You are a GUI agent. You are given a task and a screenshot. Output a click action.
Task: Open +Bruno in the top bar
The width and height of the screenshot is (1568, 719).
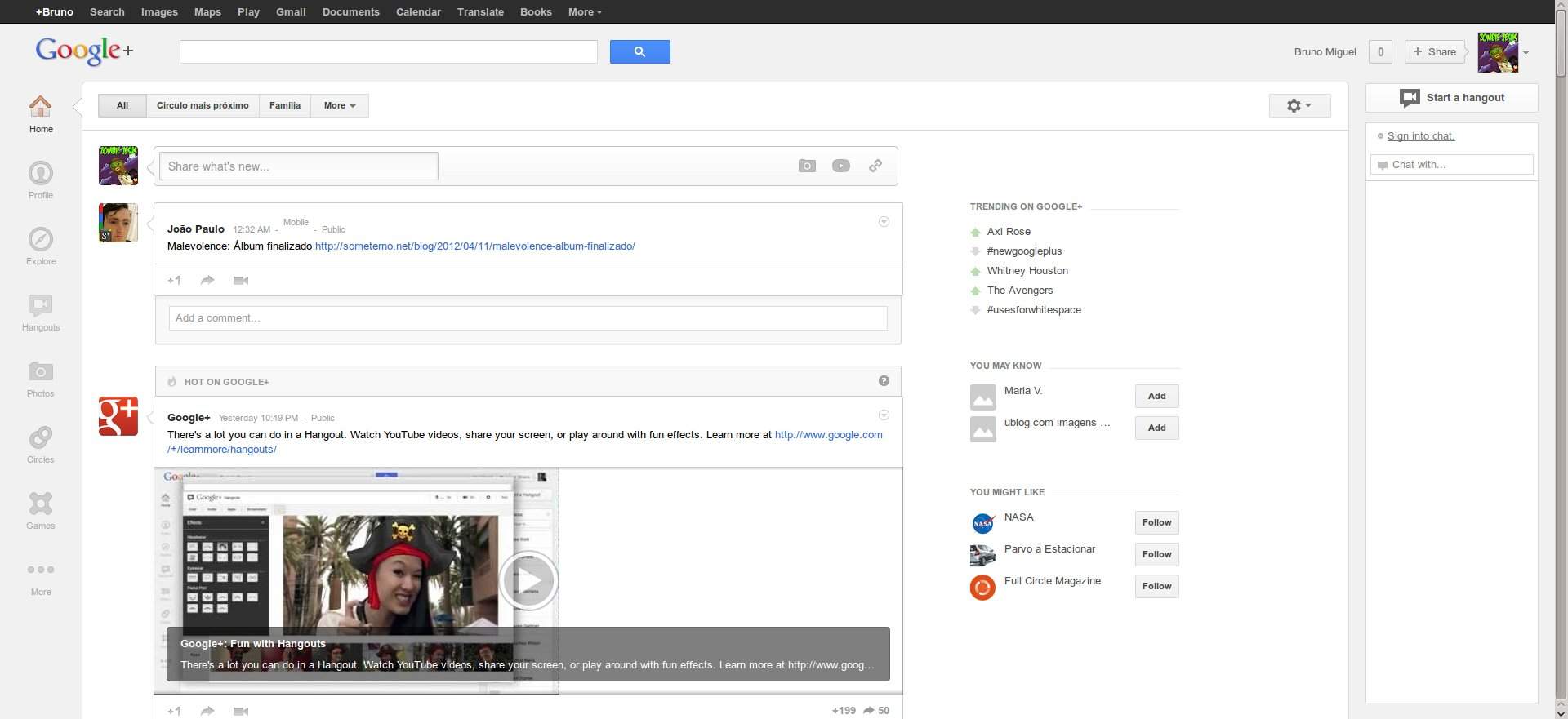click(x=55, y=11)
